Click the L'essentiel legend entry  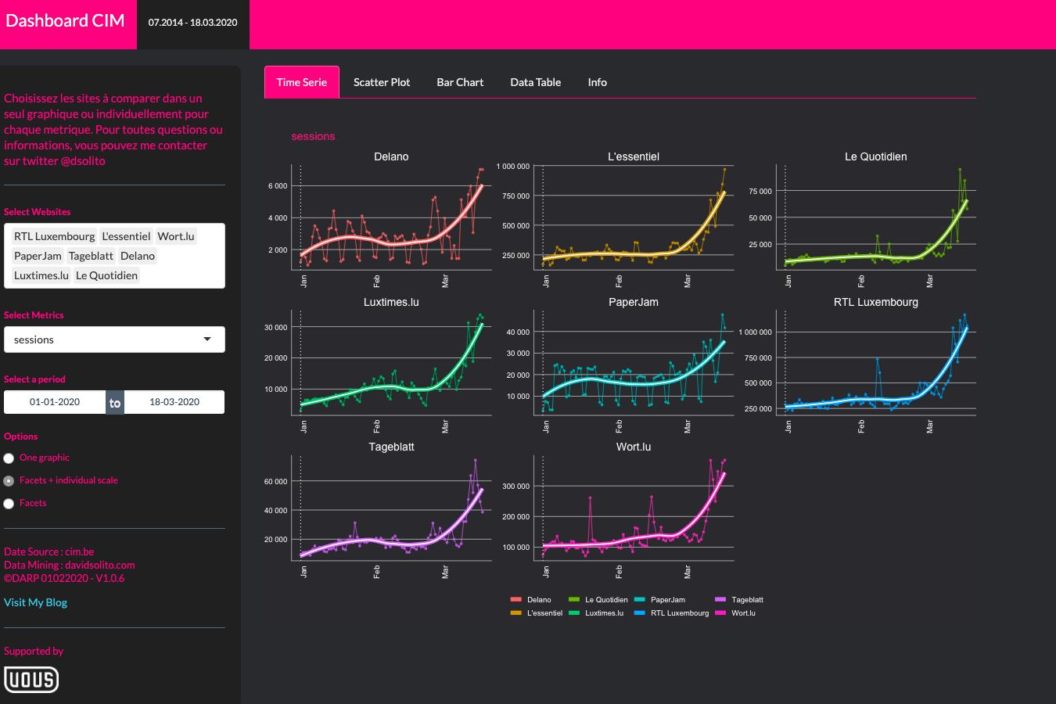544,612
